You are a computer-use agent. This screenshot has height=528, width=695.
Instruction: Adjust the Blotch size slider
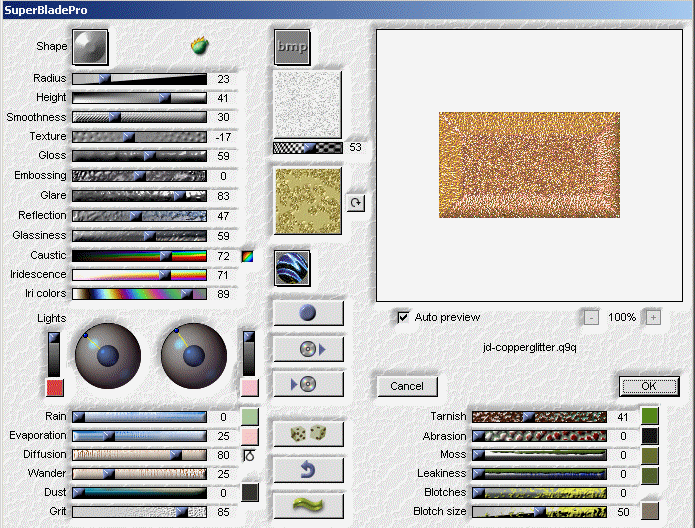pyautogui.click(x=539, y=512)
